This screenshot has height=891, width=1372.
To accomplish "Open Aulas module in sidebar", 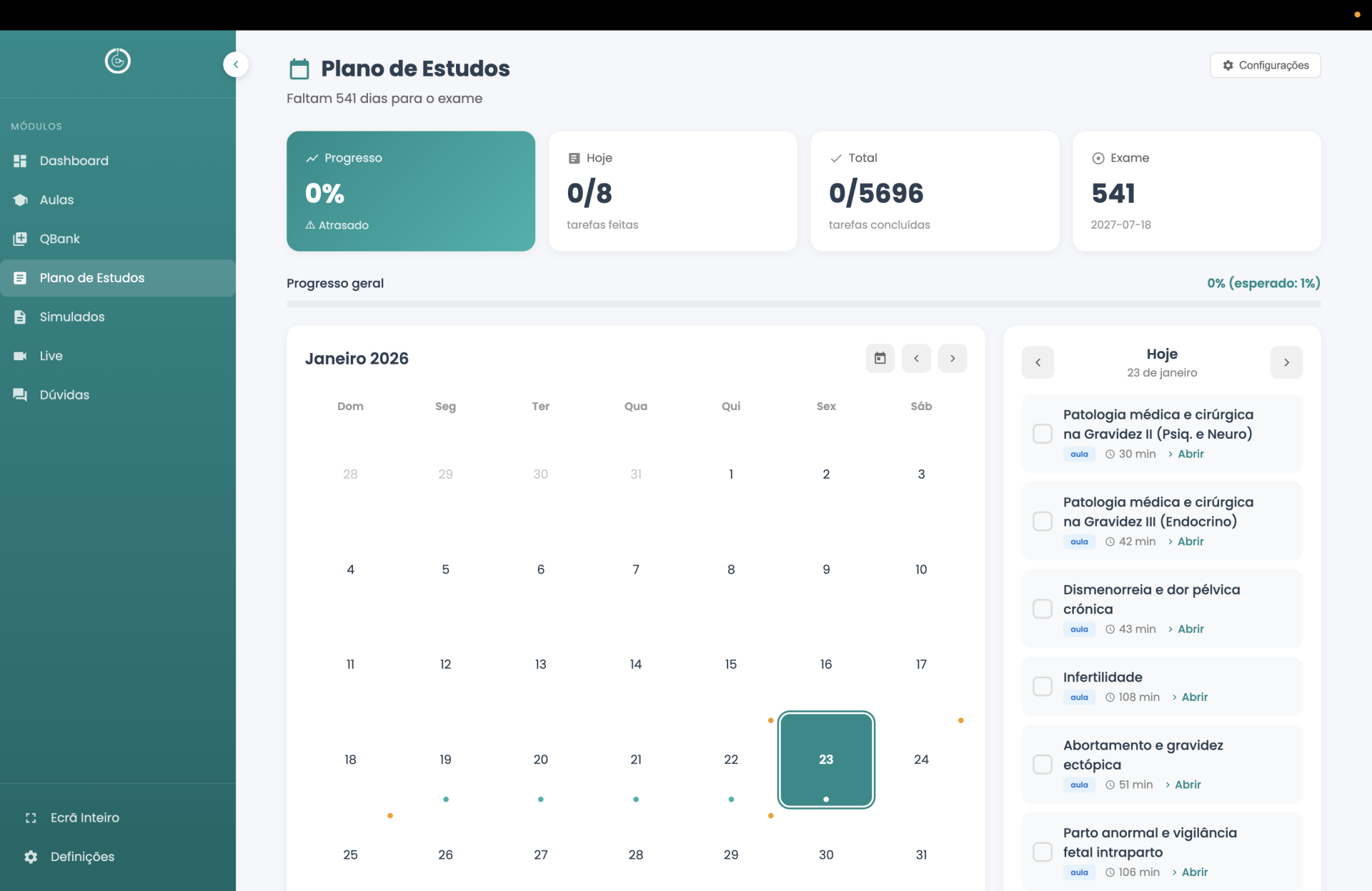I will (56, 200).
